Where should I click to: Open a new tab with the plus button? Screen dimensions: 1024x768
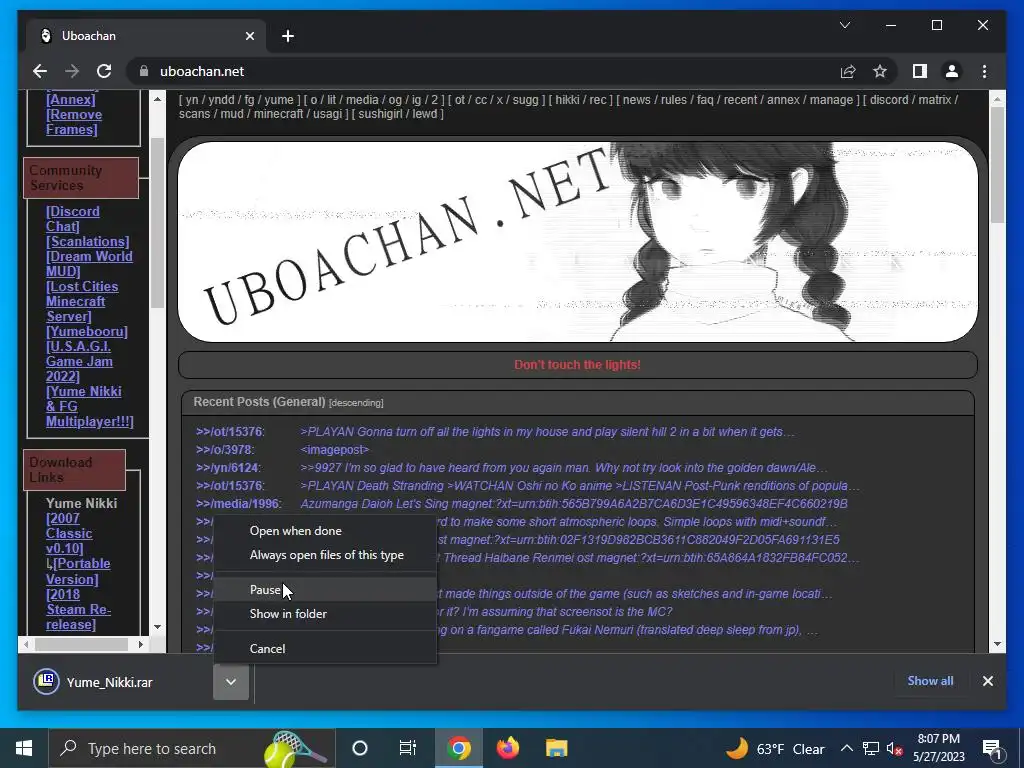tap(288, 36)
